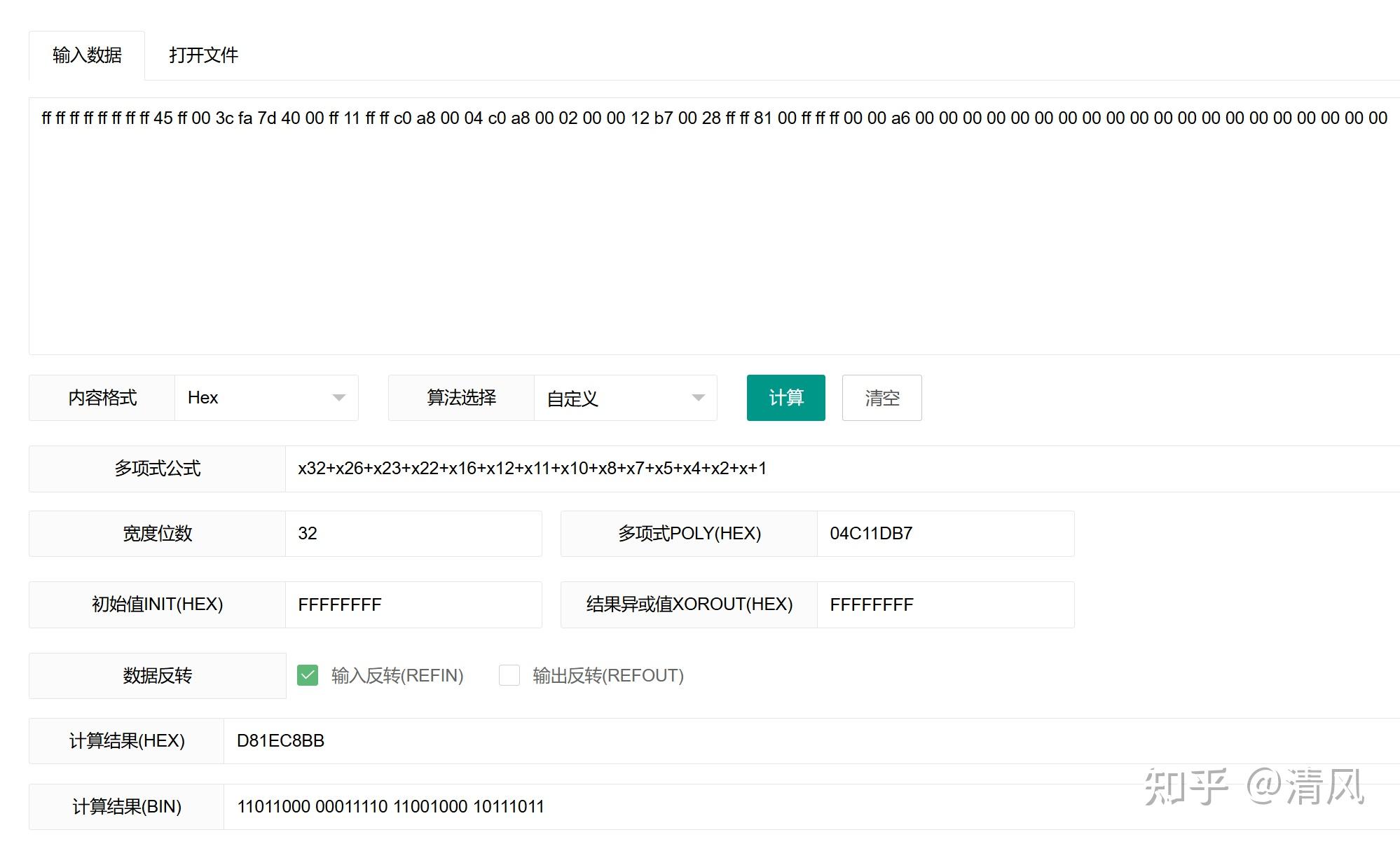Select the 计算结果(HEX) result D81EC8BB
The image size is (1400, 844).
tap(280, 740)
